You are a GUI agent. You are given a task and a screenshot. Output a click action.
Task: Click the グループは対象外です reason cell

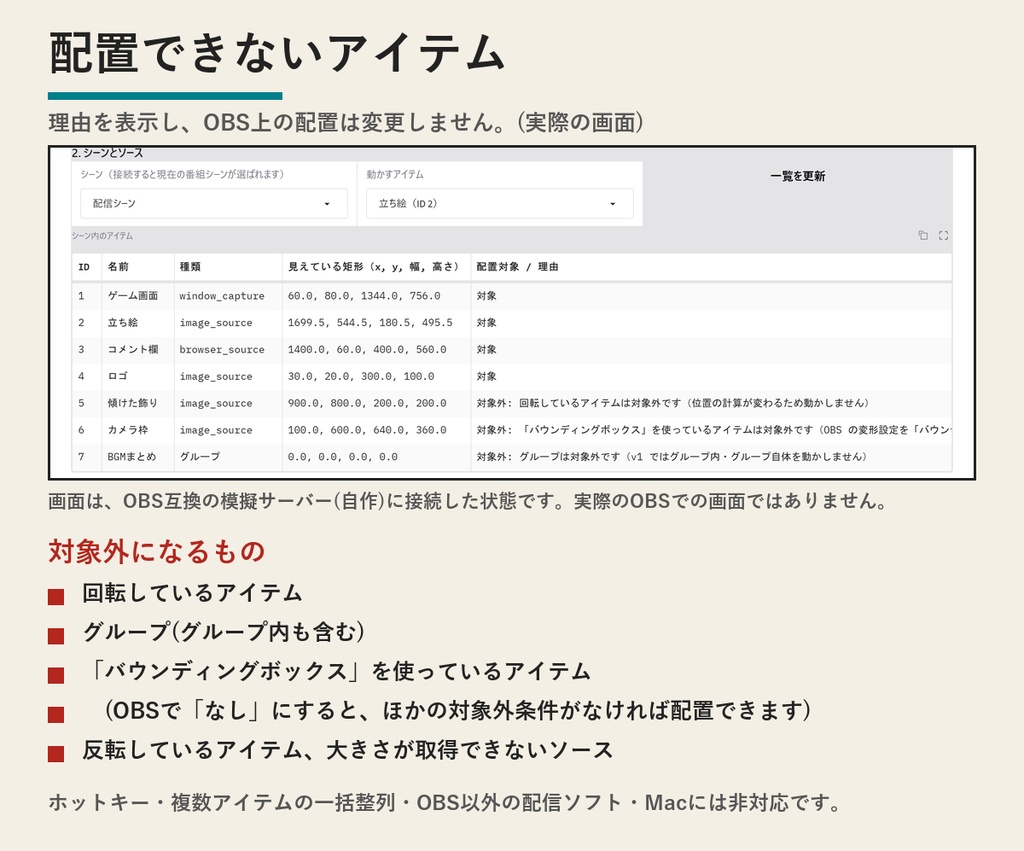pyautogui.click(x=711, y=457)
